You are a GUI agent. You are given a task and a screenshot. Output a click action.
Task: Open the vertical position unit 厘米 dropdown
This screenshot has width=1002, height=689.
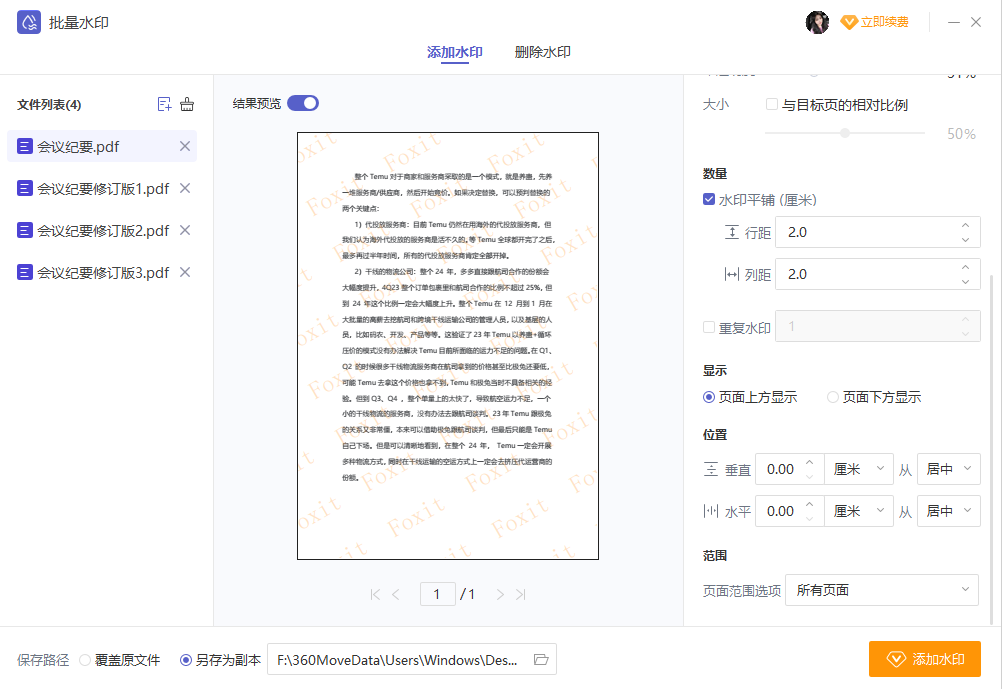(859, 469)
